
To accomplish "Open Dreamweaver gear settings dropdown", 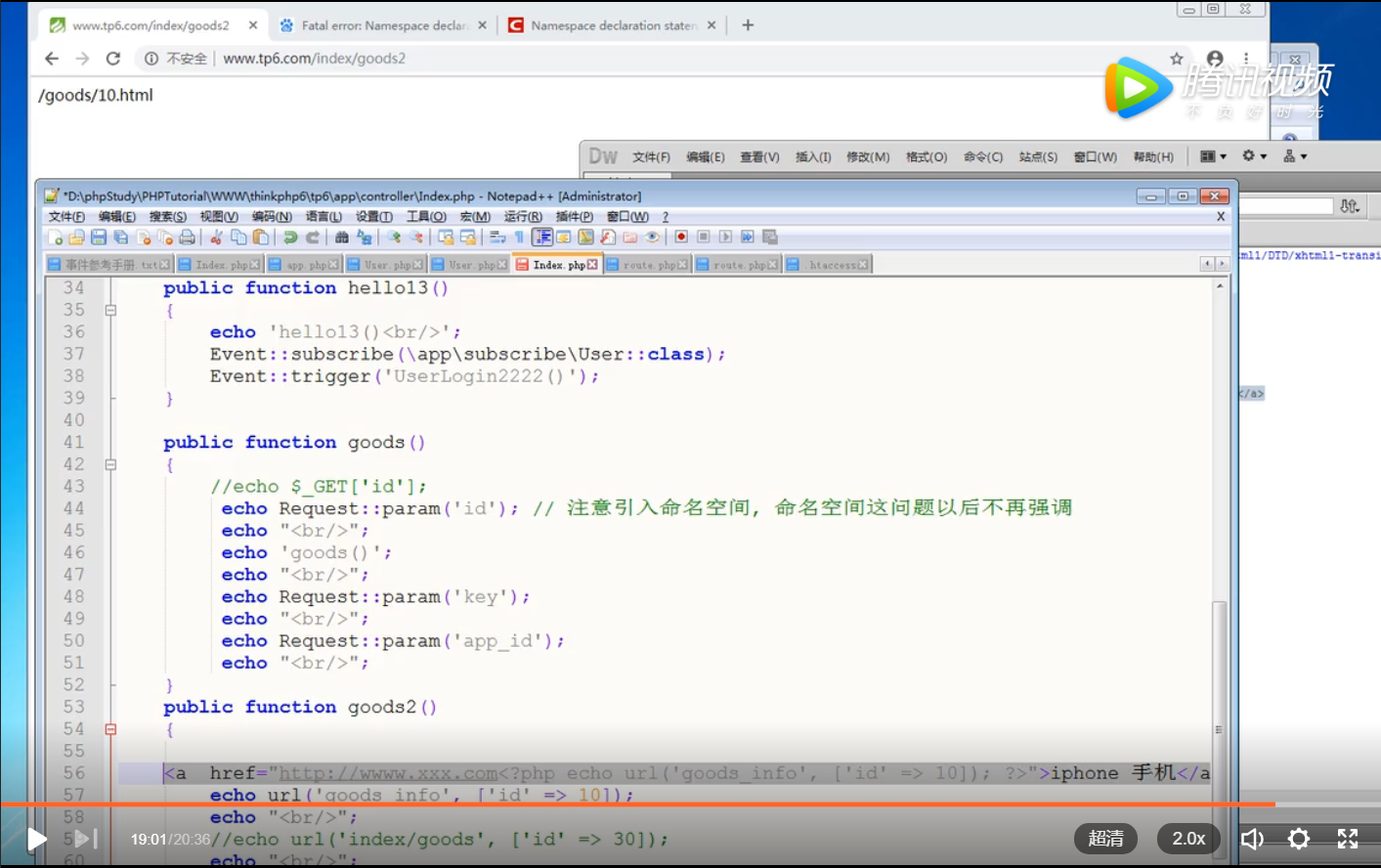I will tap(1254, 156).
